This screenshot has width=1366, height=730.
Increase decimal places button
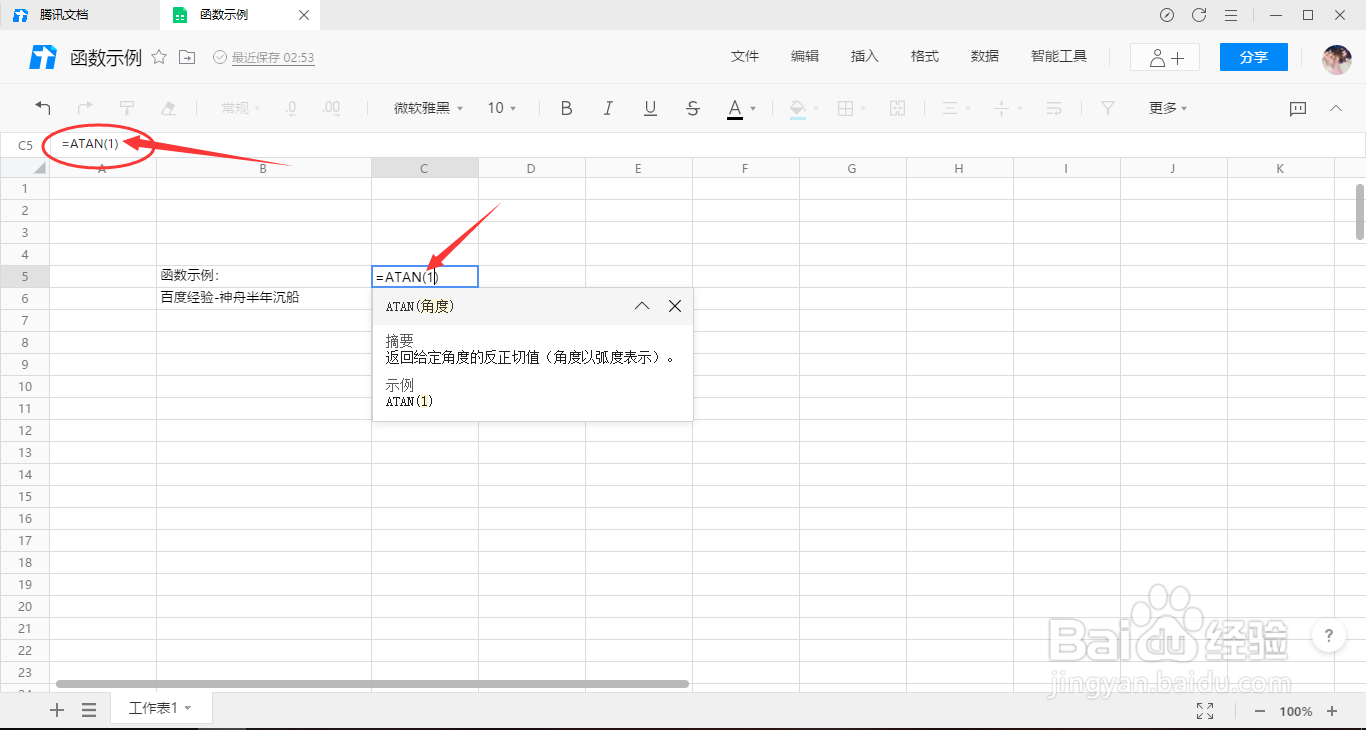[x=331, y=108]
